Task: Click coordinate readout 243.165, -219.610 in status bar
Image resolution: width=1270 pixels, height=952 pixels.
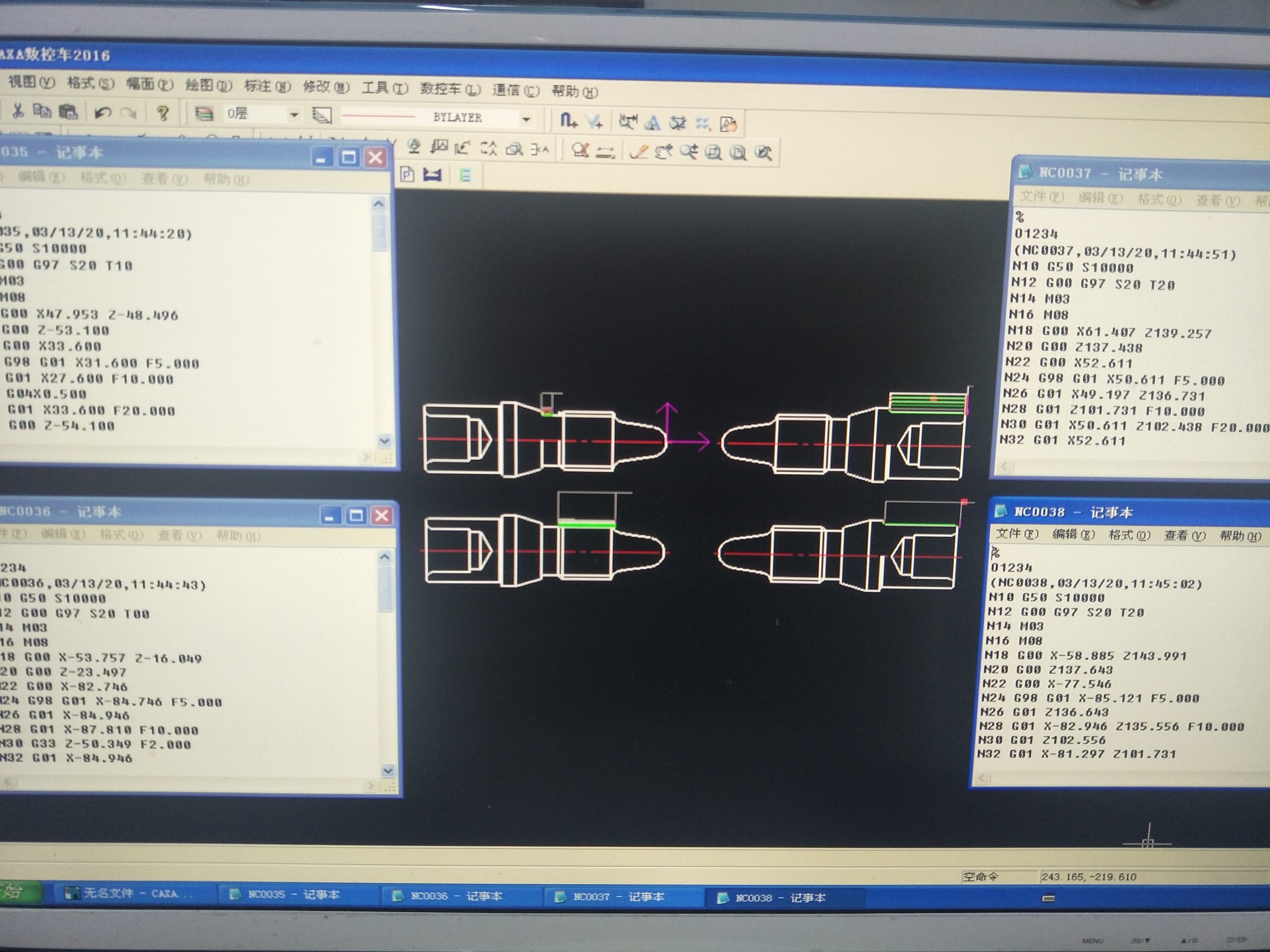Action: pyautogui.click(x=1088, y=877)
